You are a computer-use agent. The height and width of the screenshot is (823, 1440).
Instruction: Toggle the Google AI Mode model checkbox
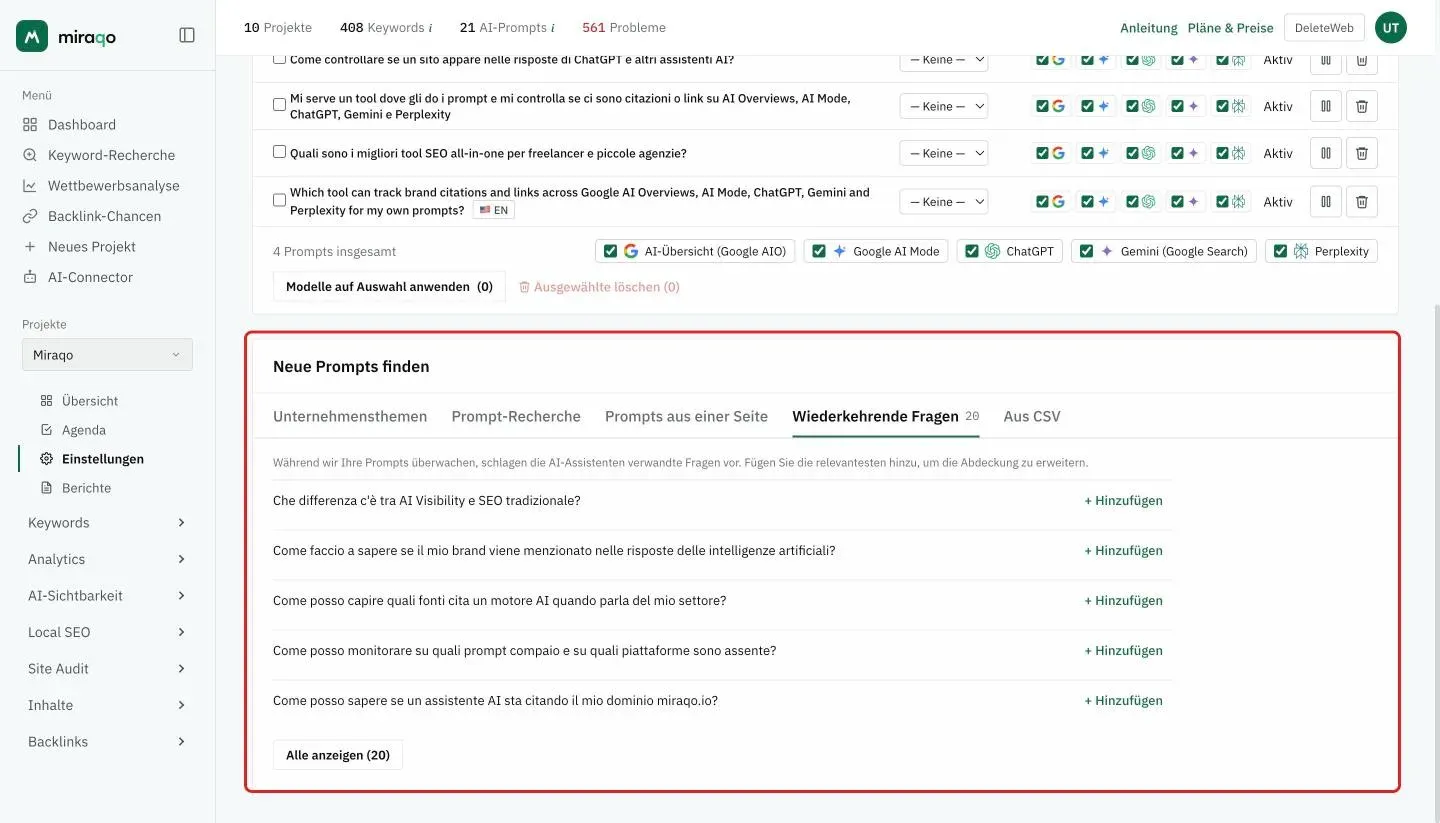pyautogui.click(x=818, y=251)
